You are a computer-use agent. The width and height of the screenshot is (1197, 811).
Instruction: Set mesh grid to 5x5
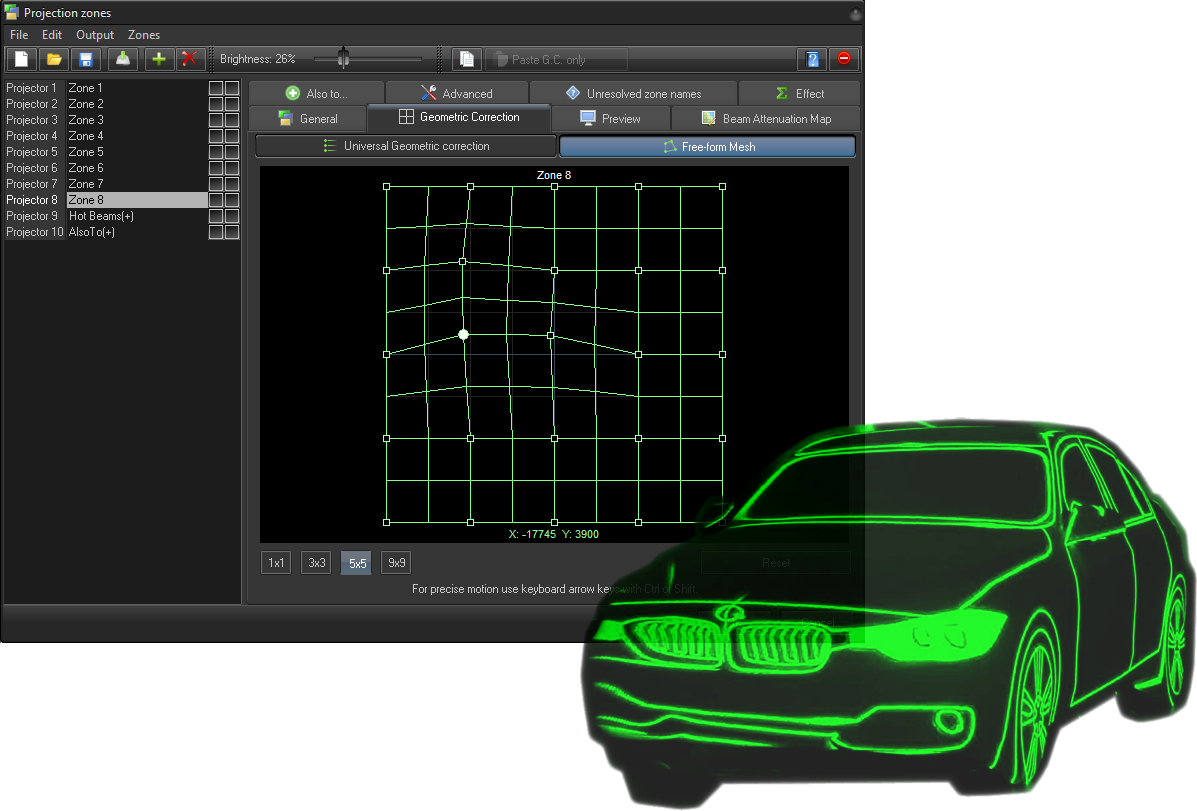click(x=357, y=563)
